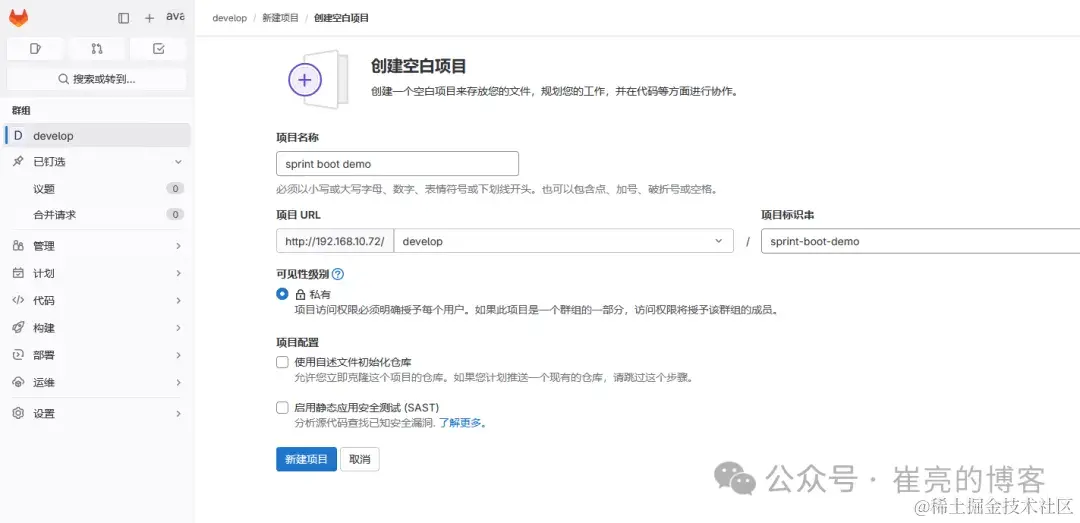
Task: Click the 部署 deploy icon
Action: tap(19, 355)
